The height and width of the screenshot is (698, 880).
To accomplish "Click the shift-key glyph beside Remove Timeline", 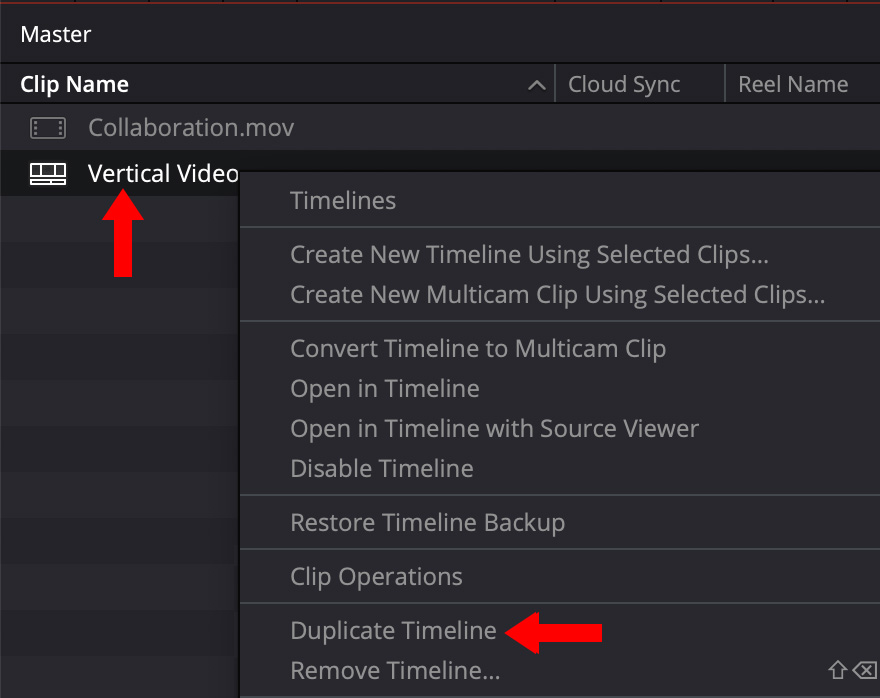I will [x=837, y=670].
